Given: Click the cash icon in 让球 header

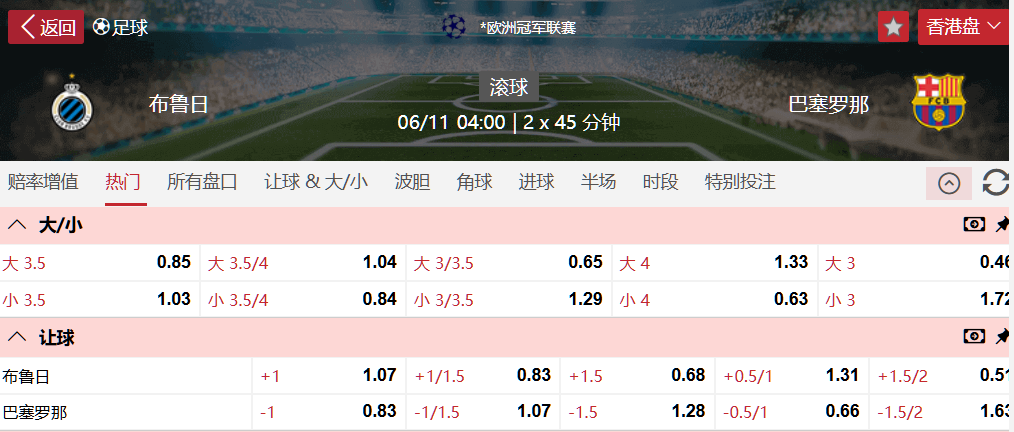Looking at the screenshot, I should click(x=974, y=338).
